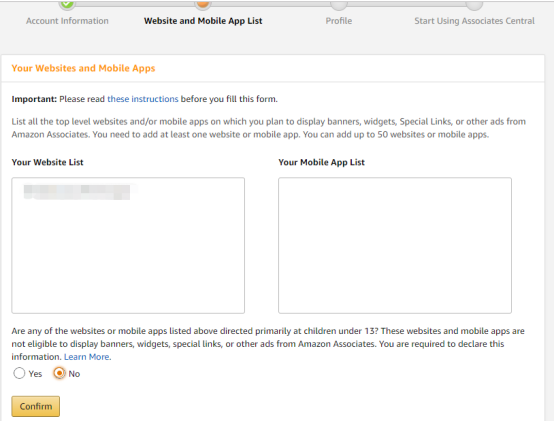Open the Learn More link
This screenshot has height=421, width=554.
tap(87, 357)
